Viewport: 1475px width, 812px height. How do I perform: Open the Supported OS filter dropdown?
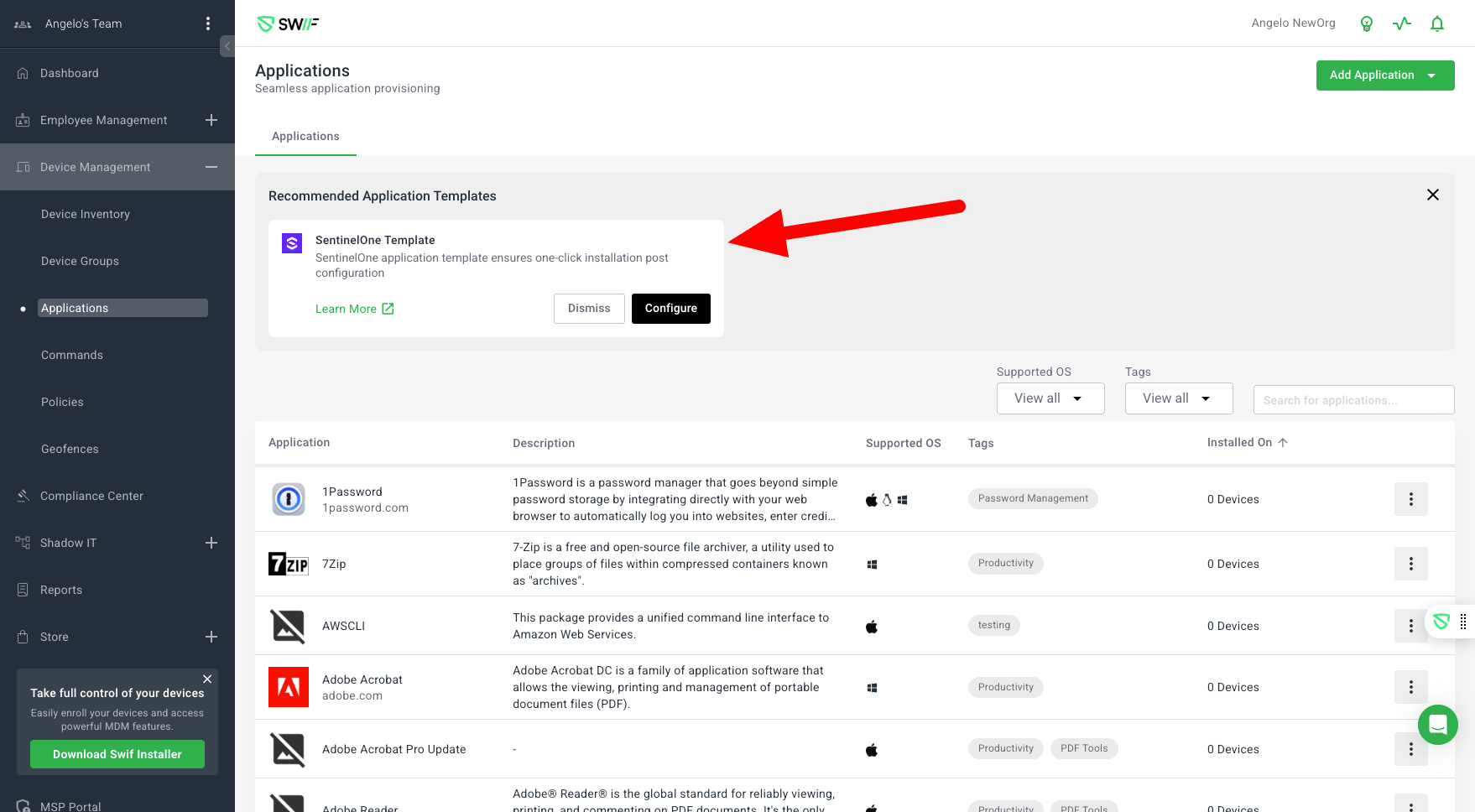pos(1050,398)
